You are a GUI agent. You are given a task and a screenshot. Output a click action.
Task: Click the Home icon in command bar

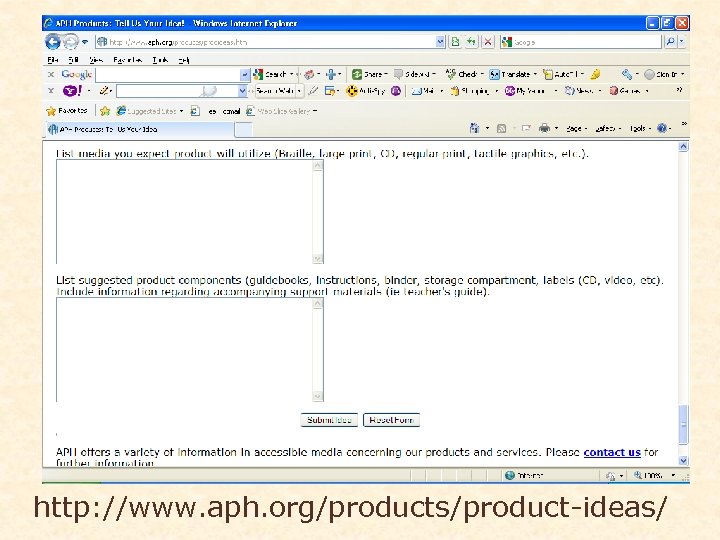click(475, 128)
